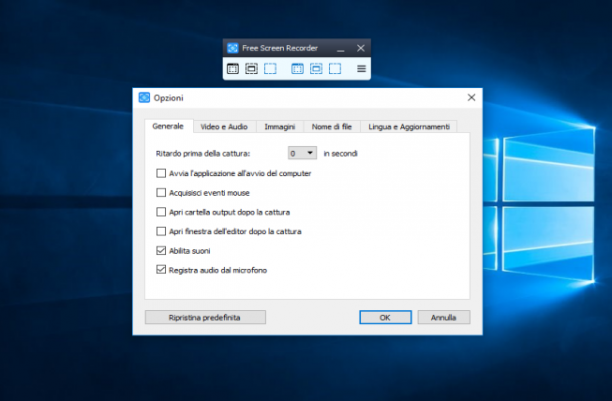The height and width of the screenshot is (401, 612).
Task: Uncheck Registra audio dal microfono
Action: [x=161, y=269]
